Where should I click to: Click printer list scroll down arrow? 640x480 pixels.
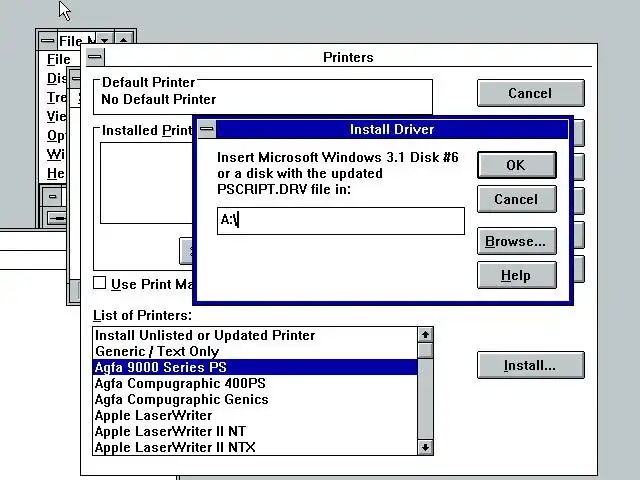click(425, 447)
